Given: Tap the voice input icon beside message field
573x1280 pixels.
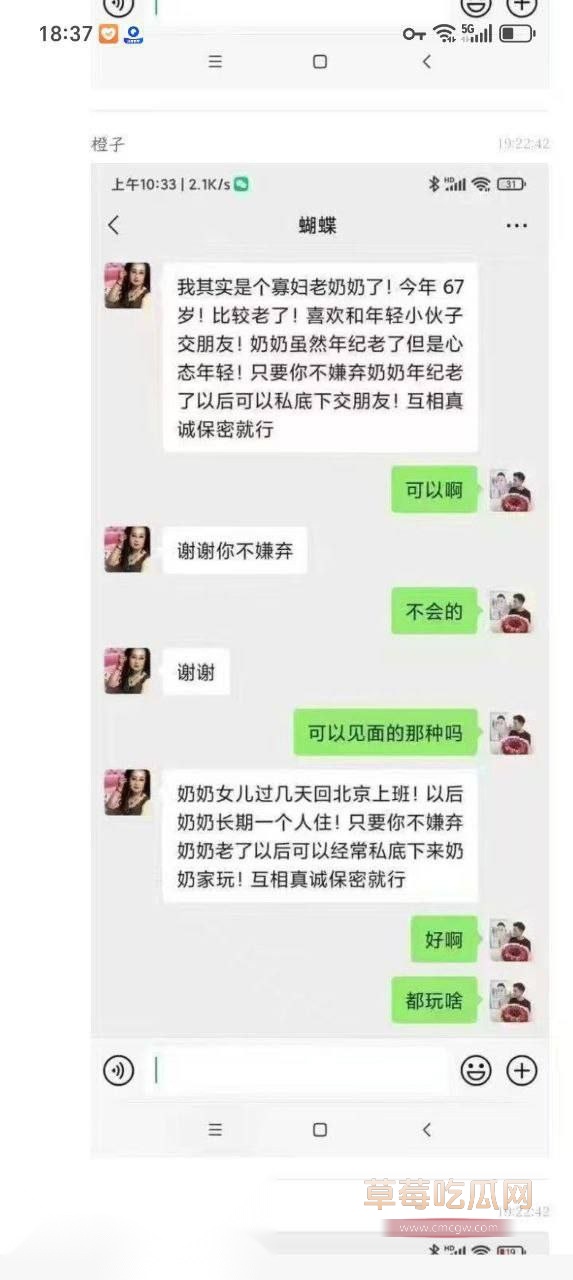Looking at the screenshot, I should click(119, 1071).
